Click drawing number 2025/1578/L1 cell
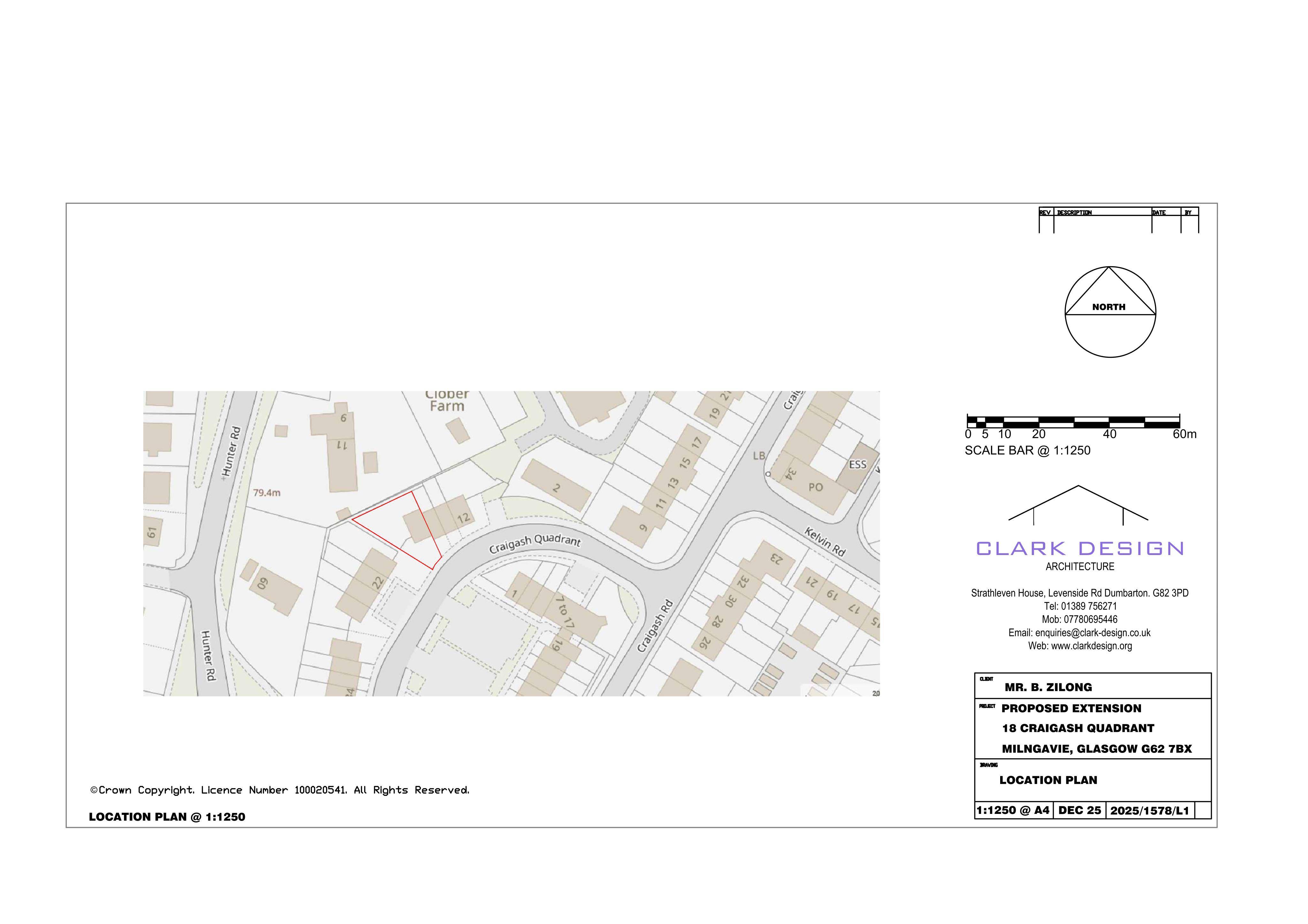1308x924 pixels. point(1150,811)
